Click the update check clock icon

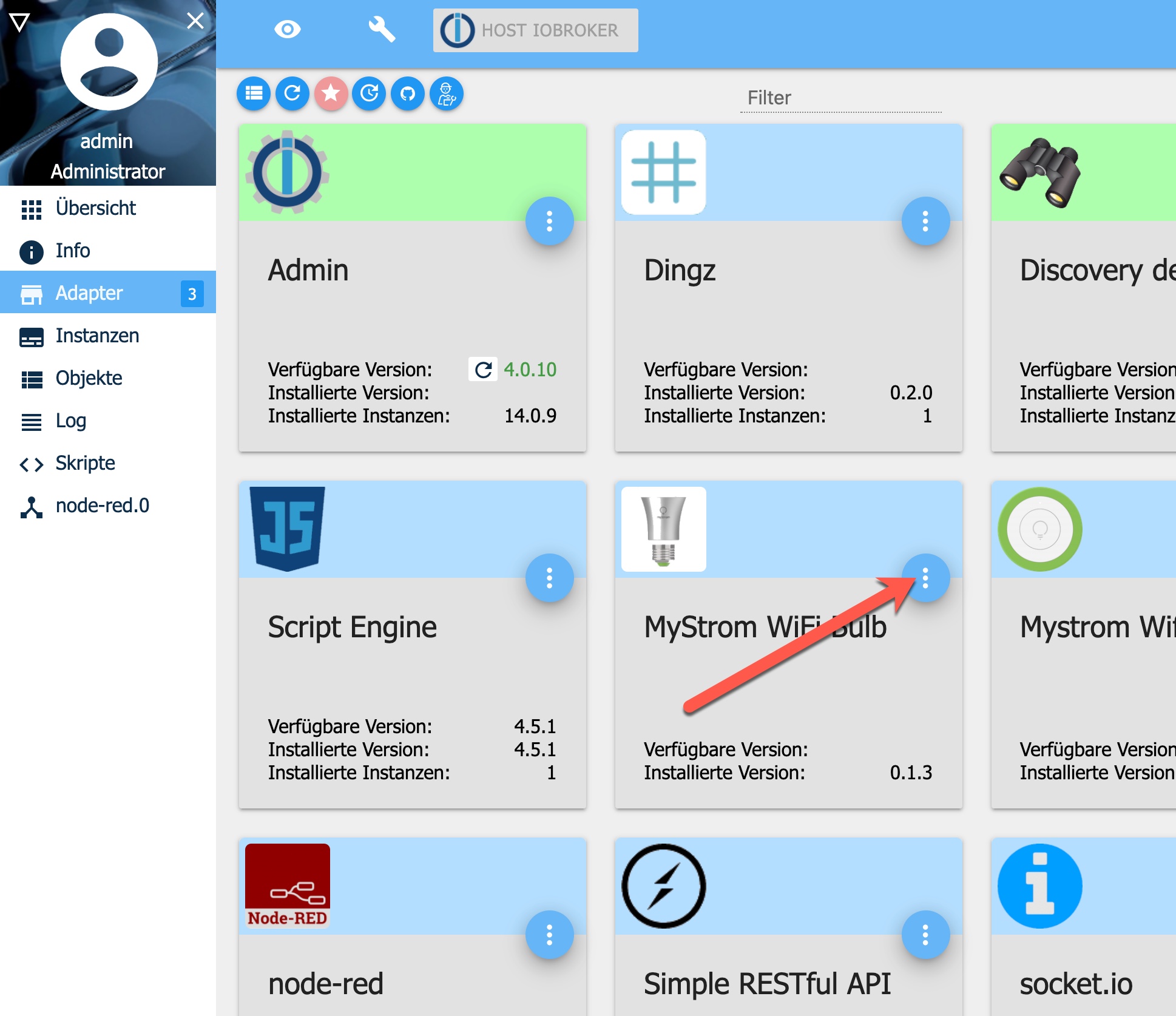pyautogui.click(x=370, y=93)
